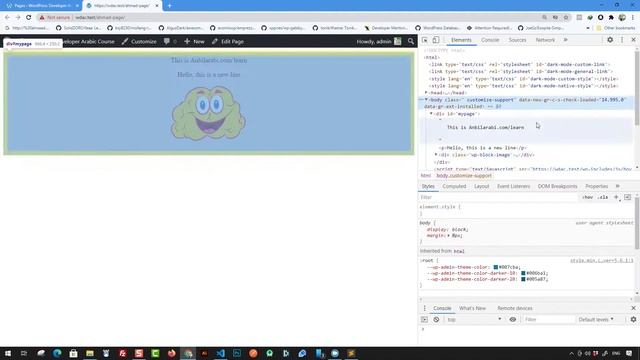Open the Default levels dropdown
This screenshot has width=640, height=360.
596,320
